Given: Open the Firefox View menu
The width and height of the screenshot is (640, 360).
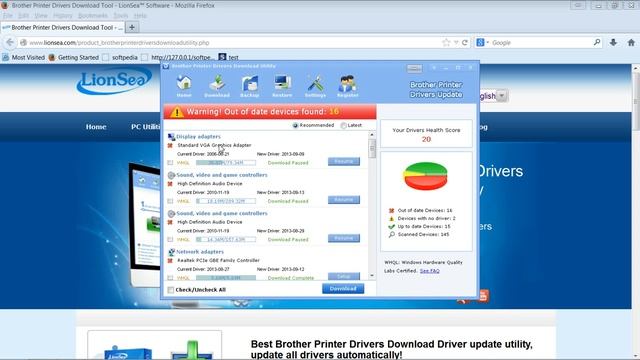Looking at the screenshot, I should tap(41, 16).
